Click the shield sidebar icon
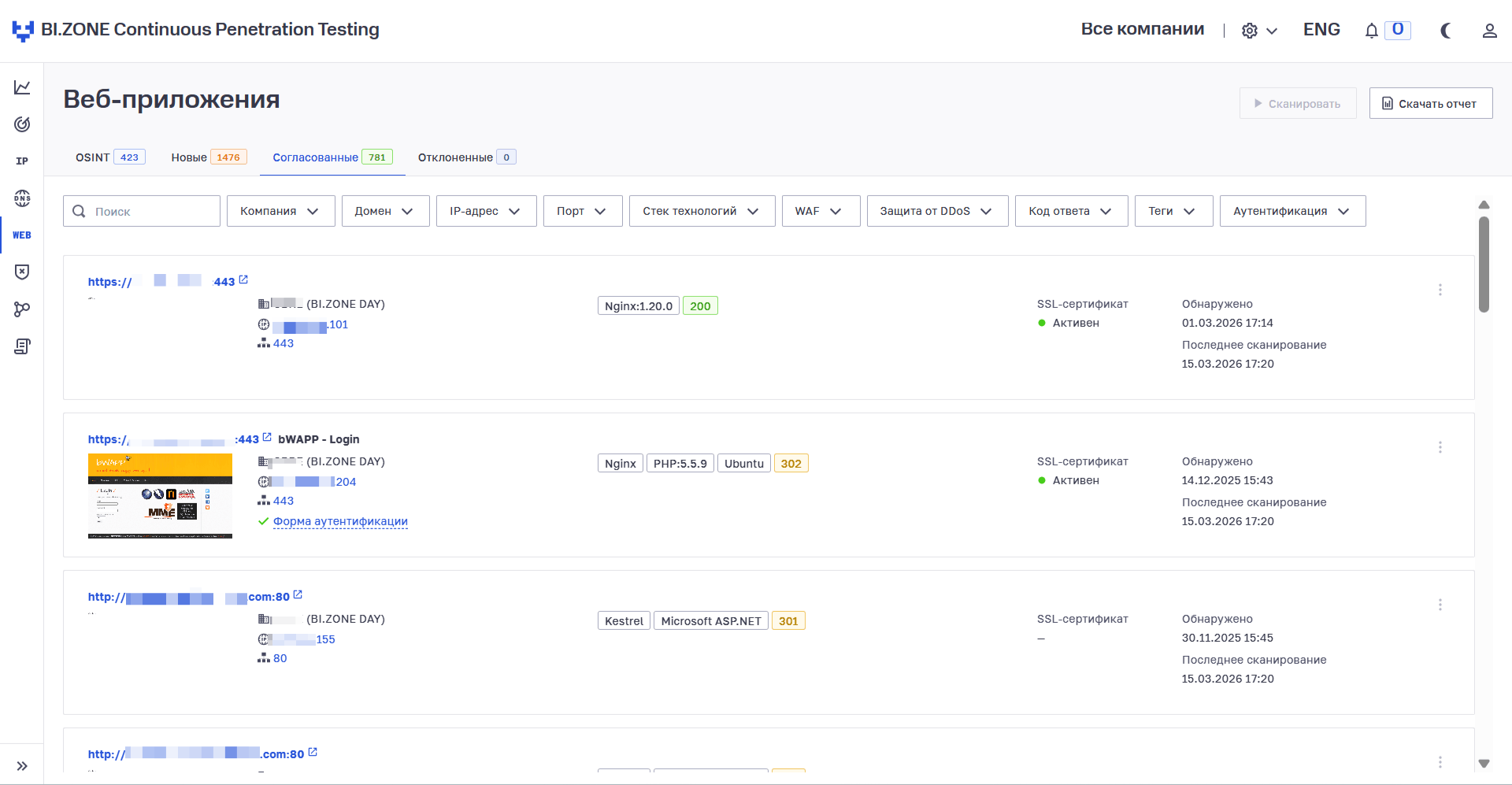This screenshot has width=1512, height=785. coord(22,272)
